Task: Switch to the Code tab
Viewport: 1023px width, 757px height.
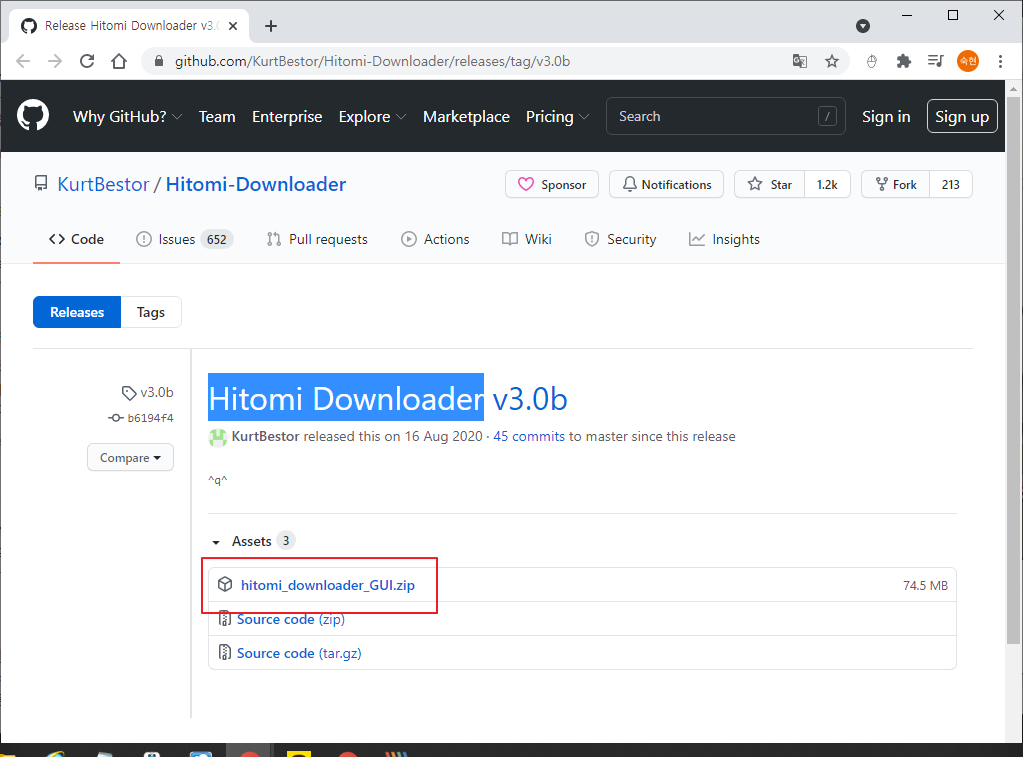Action: (76, 239)
